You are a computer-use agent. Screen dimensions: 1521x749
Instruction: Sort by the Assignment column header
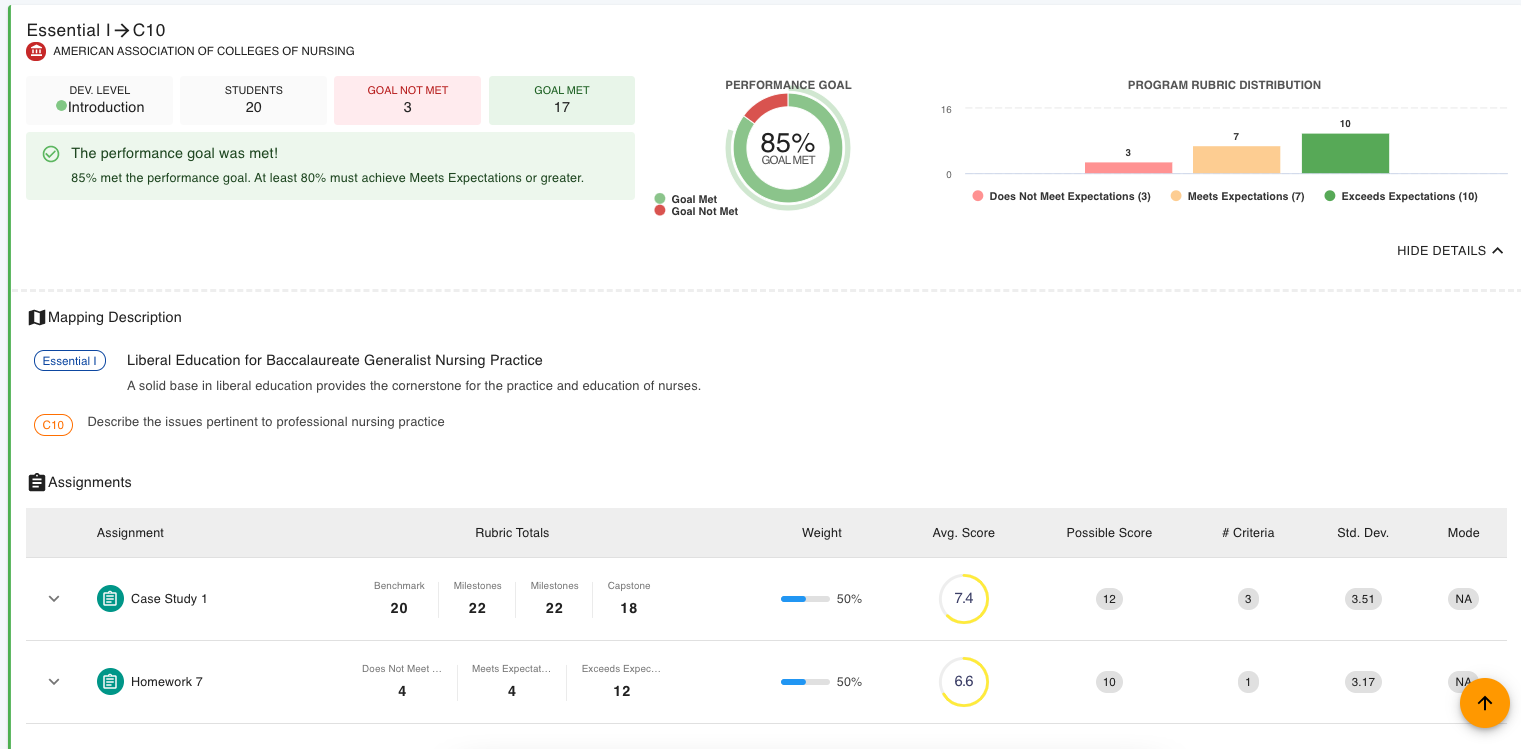click(130, 533)
